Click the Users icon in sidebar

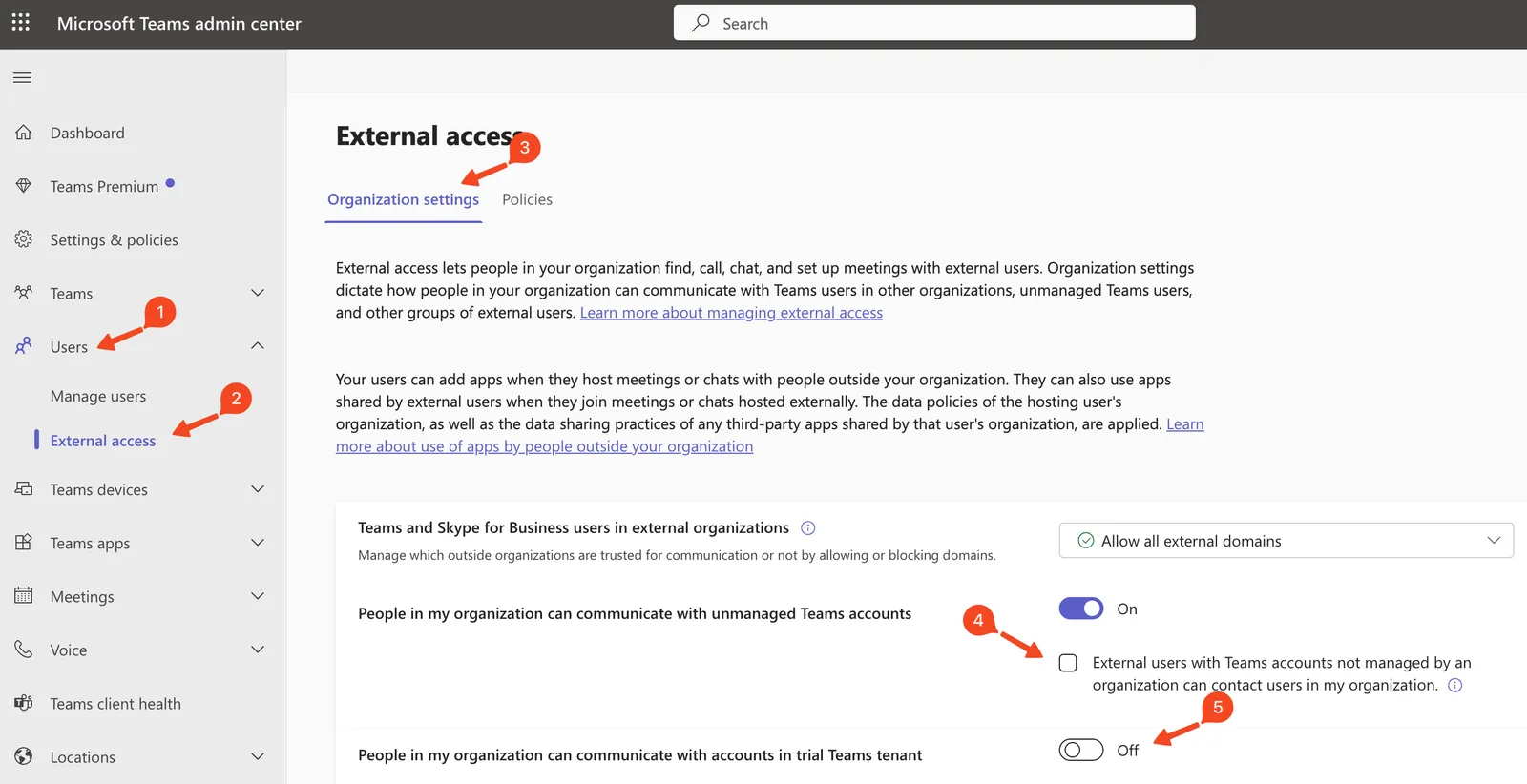(x=24, y=346)
